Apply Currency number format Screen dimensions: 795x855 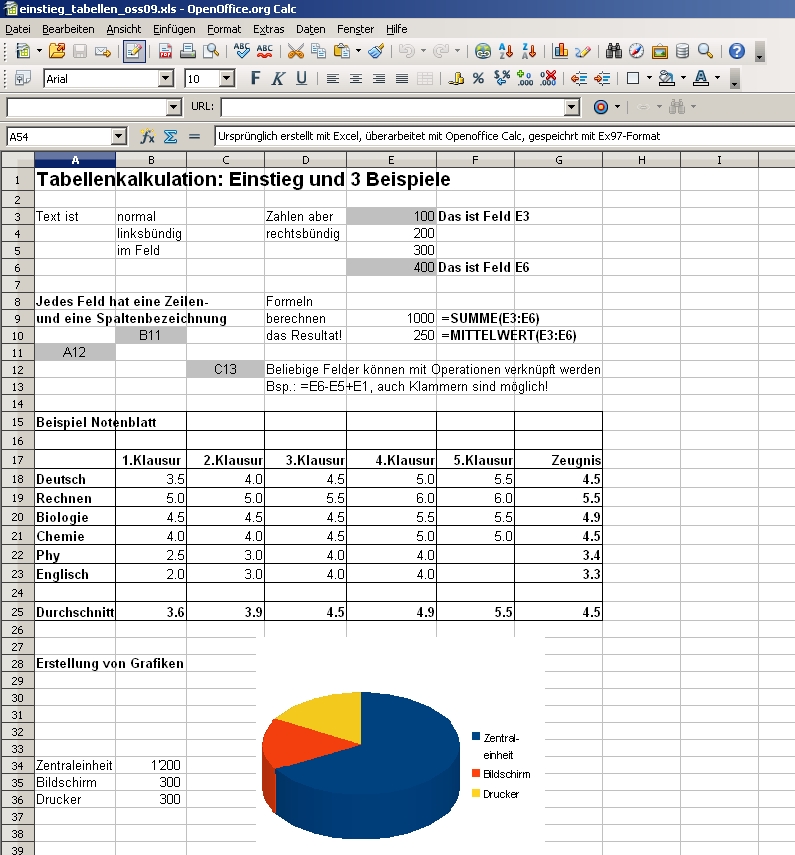tap(456, 79)
